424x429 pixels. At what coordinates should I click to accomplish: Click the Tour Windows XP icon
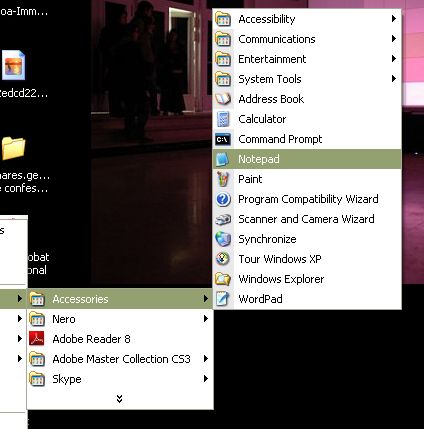coord(223,259)
